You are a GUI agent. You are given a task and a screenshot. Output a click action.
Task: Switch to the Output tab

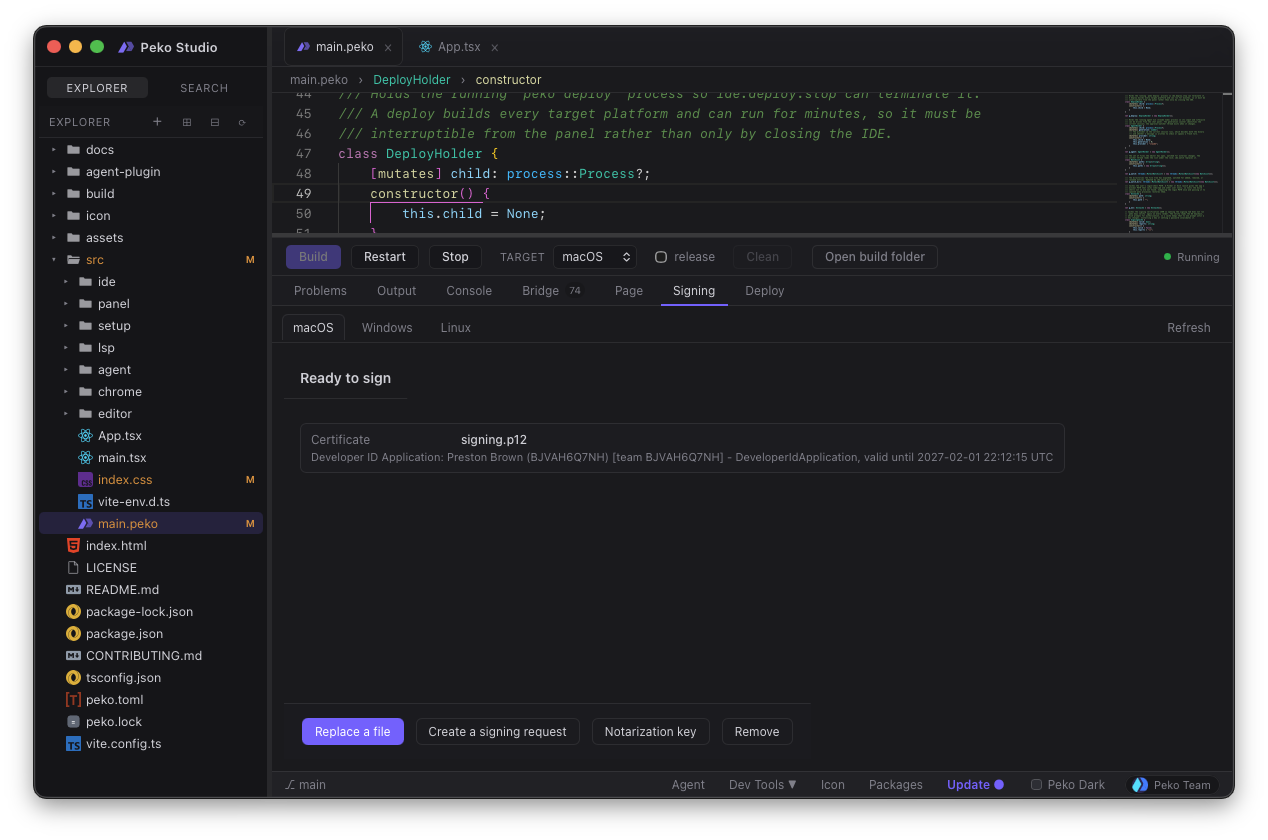coord(396,291)
